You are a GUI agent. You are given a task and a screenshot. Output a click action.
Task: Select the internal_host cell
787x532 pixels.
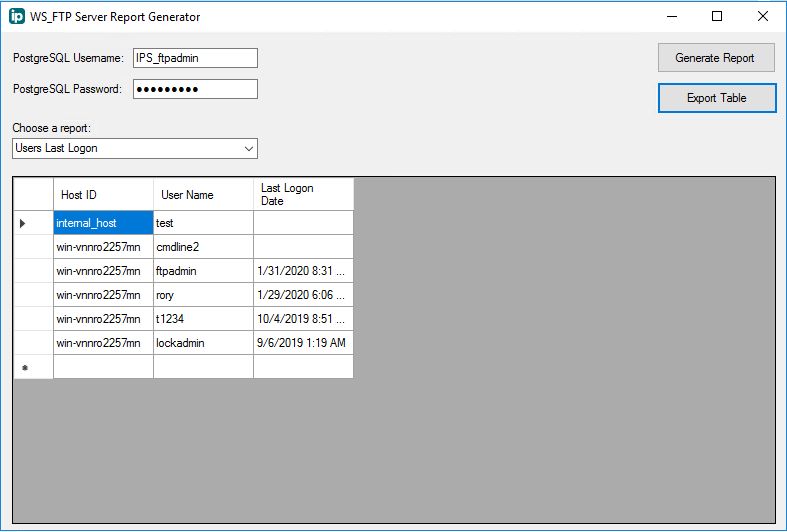pyautogui.click(x=103, y=223)
